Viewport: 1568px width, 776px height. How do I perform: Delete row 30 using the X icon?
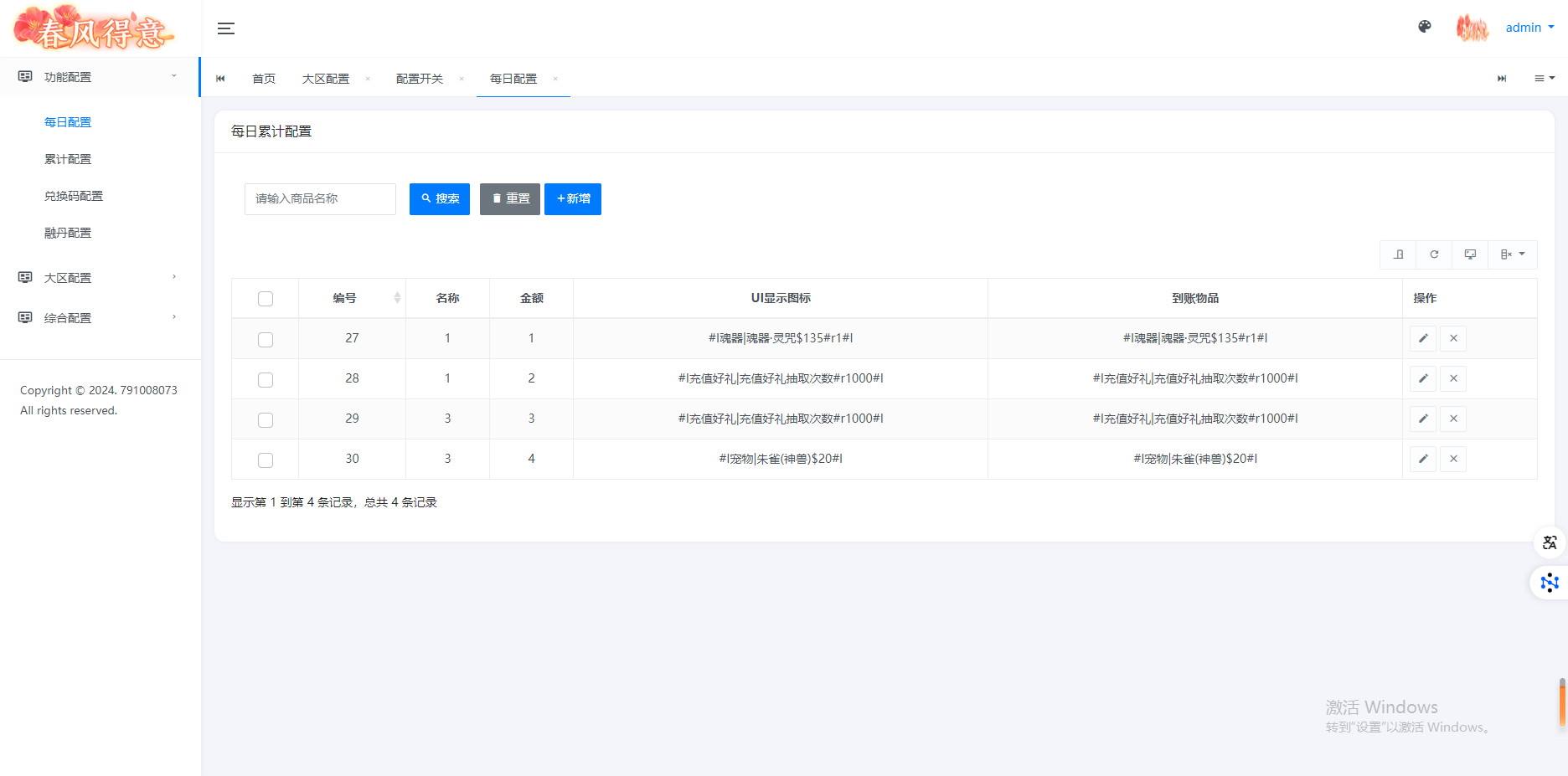point(1453,459)
